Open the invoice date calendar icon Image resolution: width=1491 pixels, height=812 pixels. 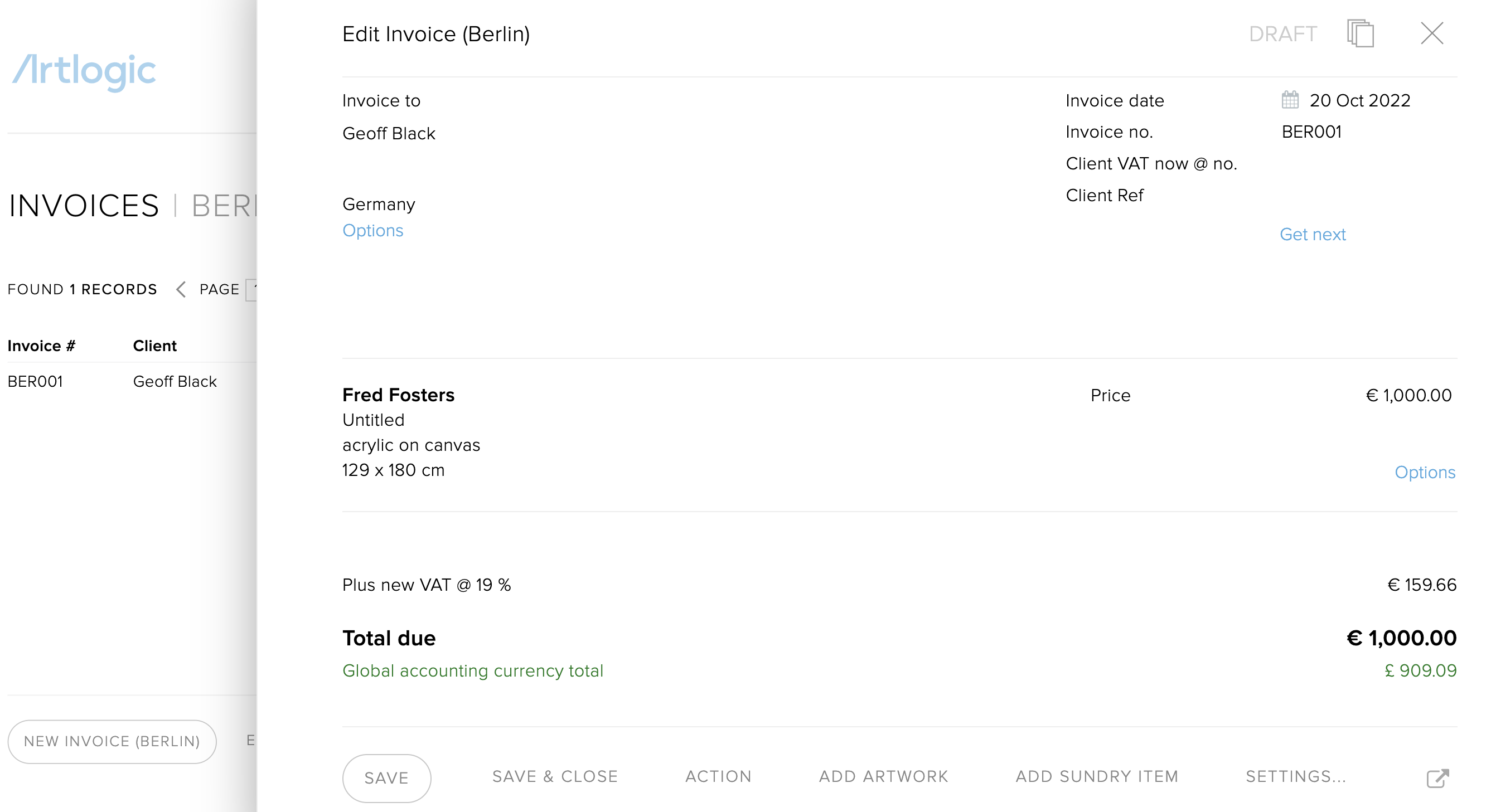(x=1290, y=99)
